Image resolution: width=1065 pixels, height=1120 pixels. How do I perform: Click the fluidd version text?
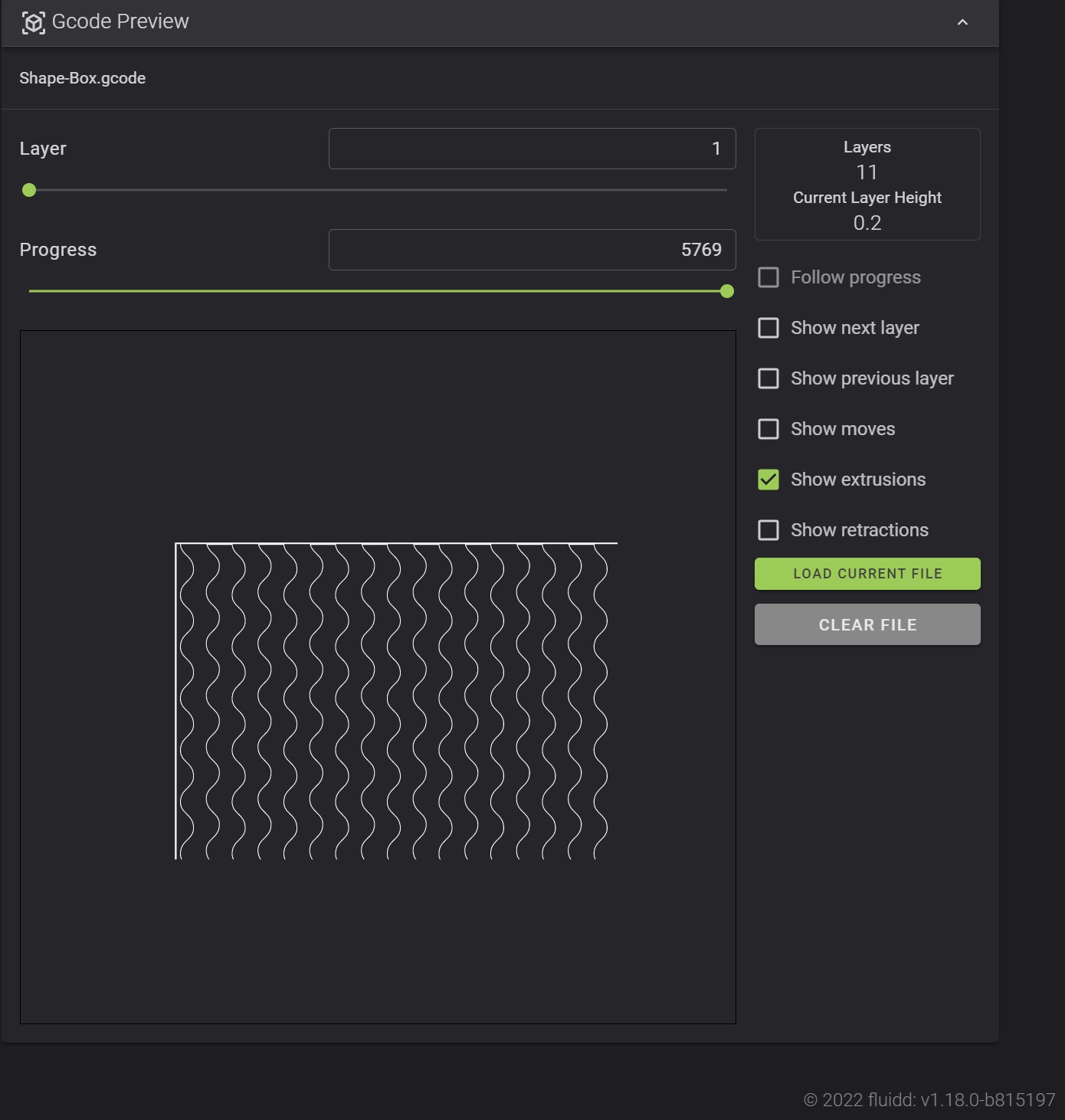[931, 1099]
